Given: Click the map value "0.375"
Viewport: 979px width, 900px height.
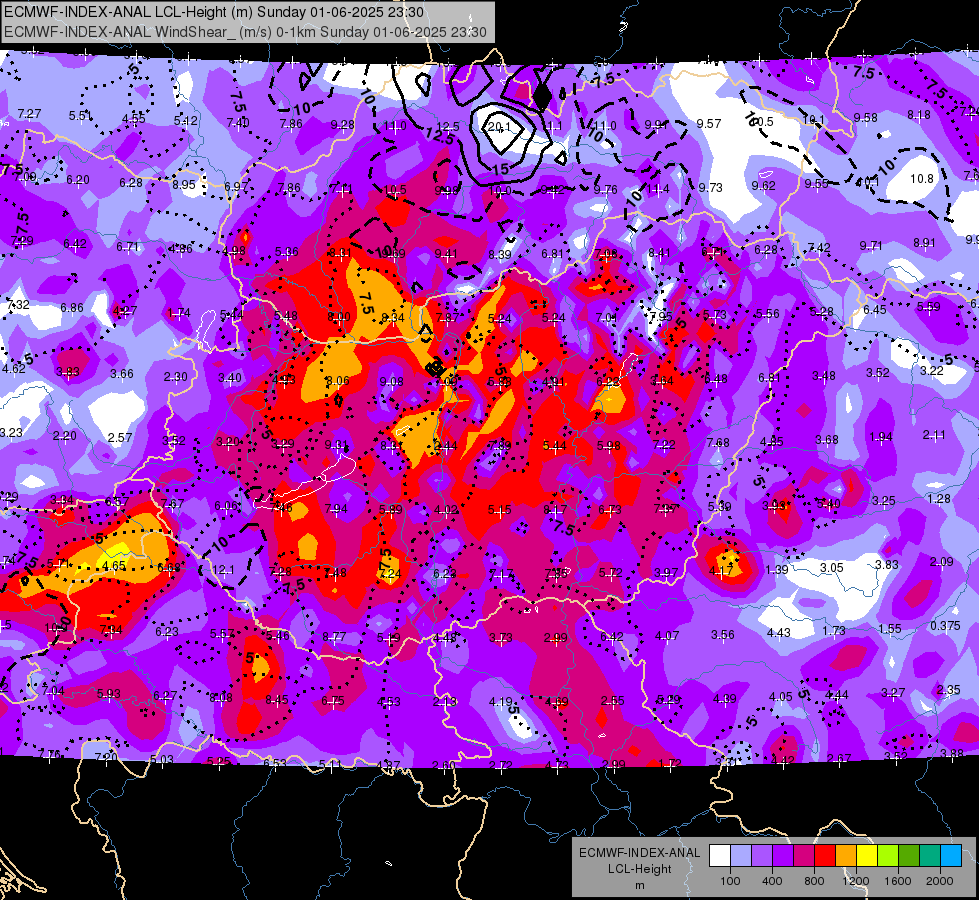Looking at the screenshot, I should [x=945, y=626].
